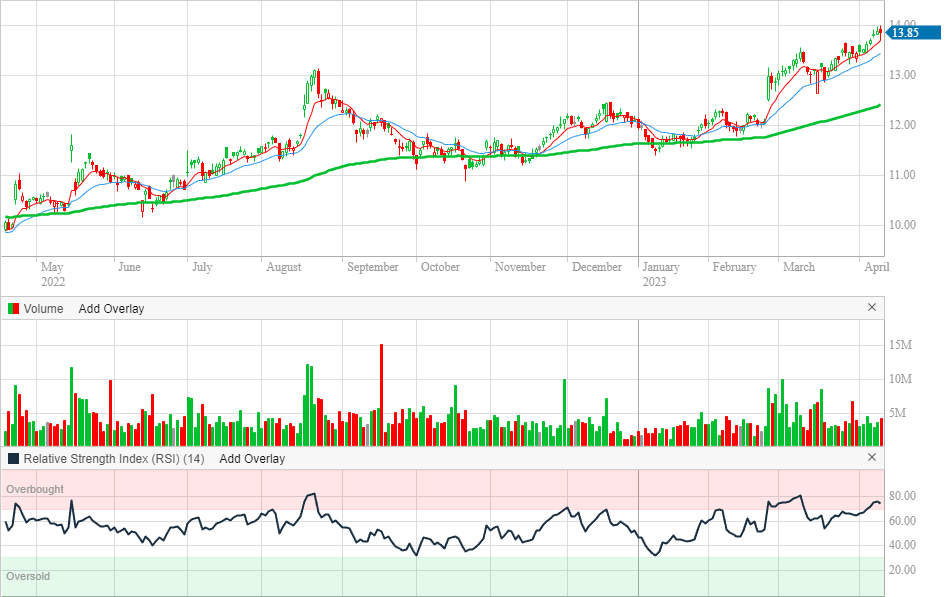Click the 10.00 price axis label
This screenshot has height=597, width=945.
click(903, 225)
